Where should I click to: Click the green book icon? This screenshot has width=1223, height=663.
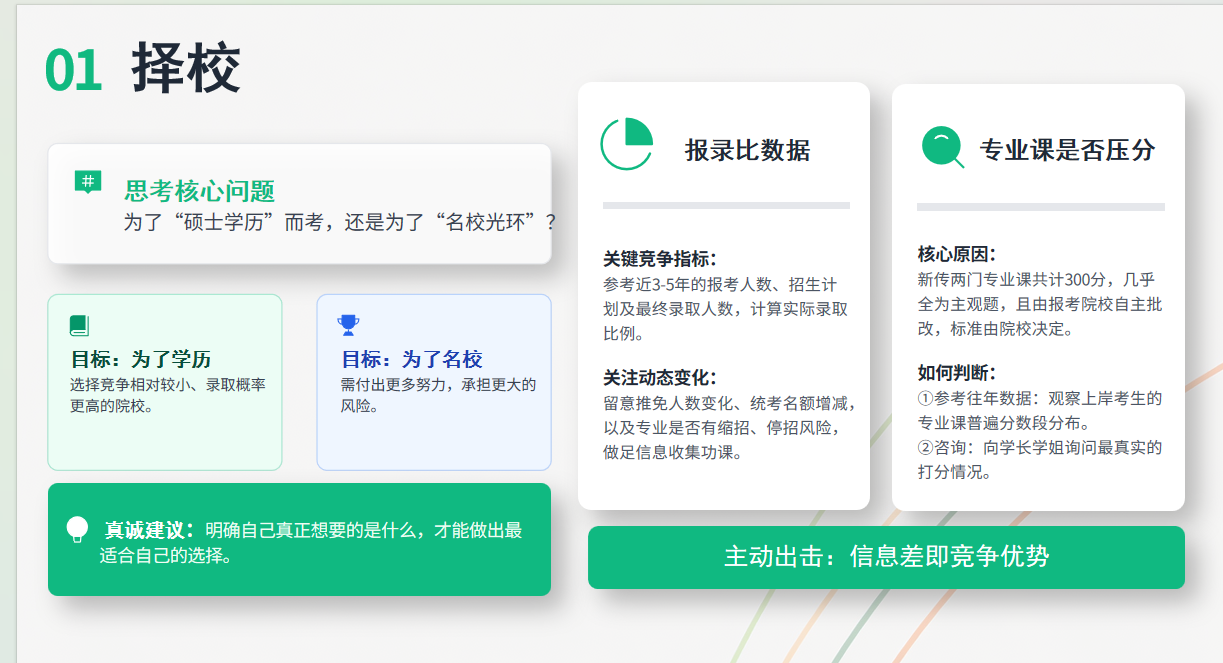tap(79, 325)
